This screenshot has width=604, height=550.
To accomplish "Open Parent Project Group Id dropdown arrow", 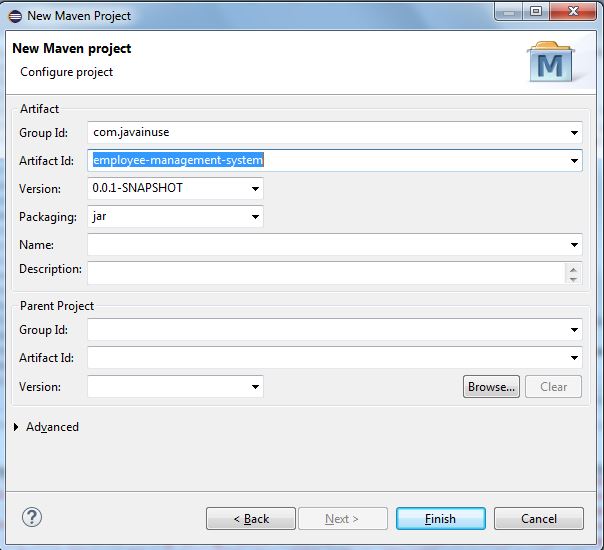I will click(x=574, y=330).
